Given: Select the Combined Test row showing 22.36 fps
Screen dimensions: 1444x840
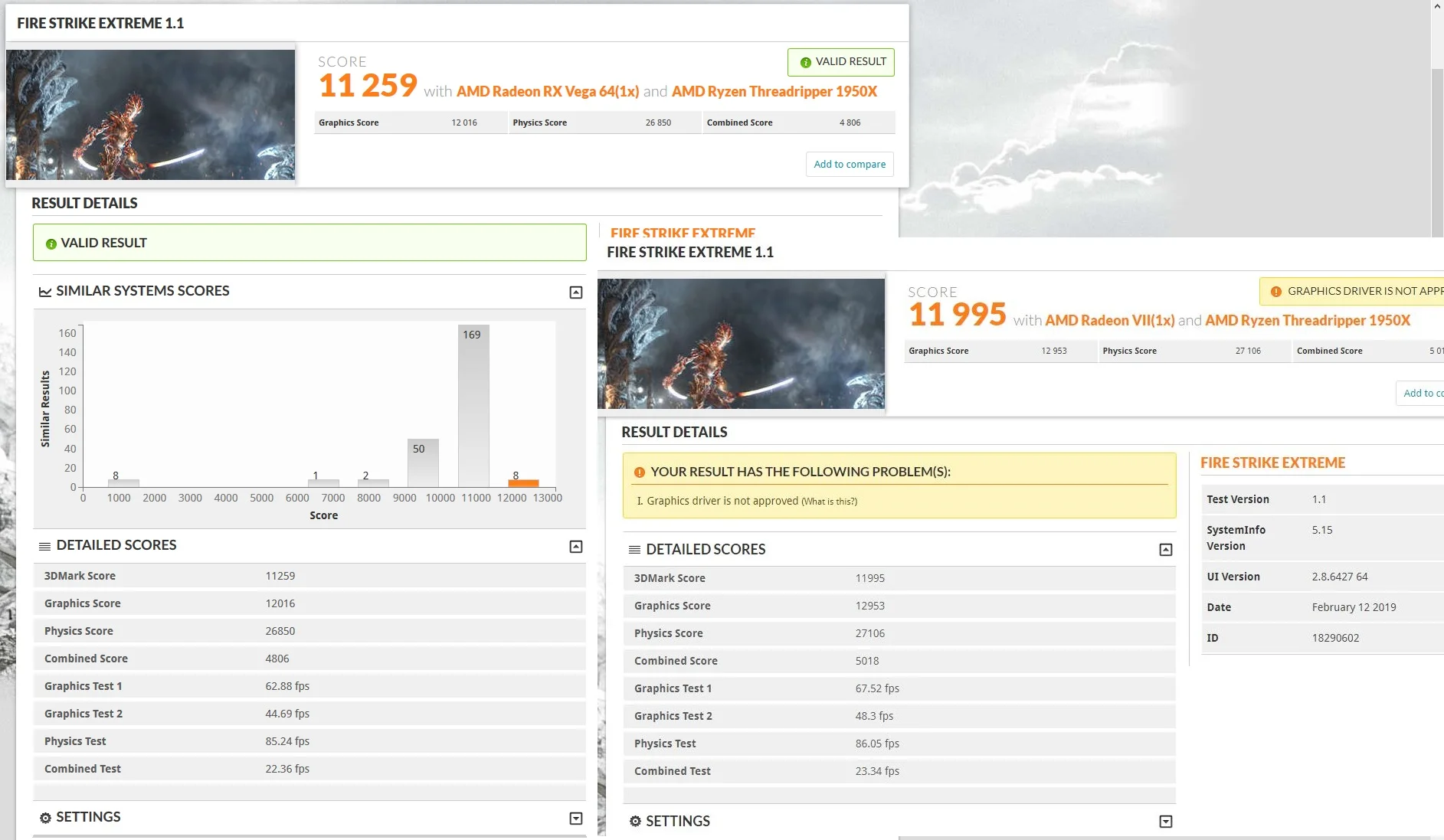Looking at the screenshot, I should [309, 769].
